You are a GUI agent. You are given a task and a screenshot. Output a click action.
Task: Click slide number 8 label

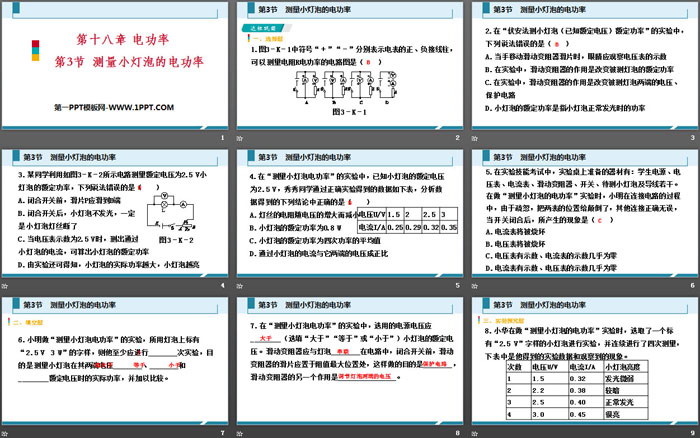pyautogui.click(x=458, y=433)
